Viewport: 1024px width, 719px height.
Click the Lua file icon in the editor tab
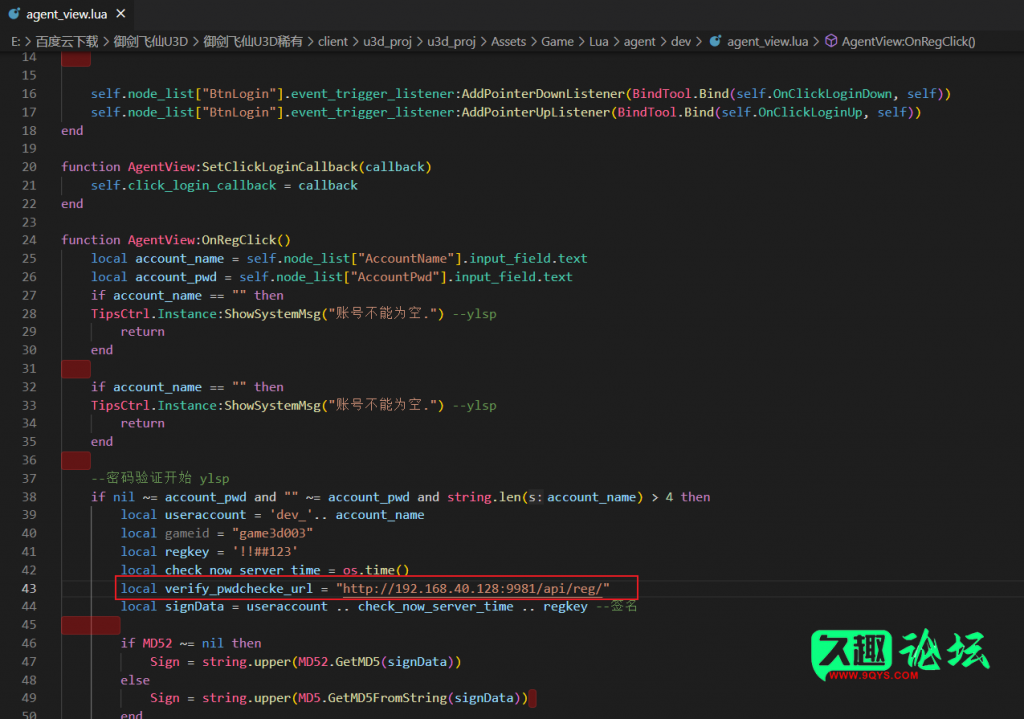click(13, 14)
